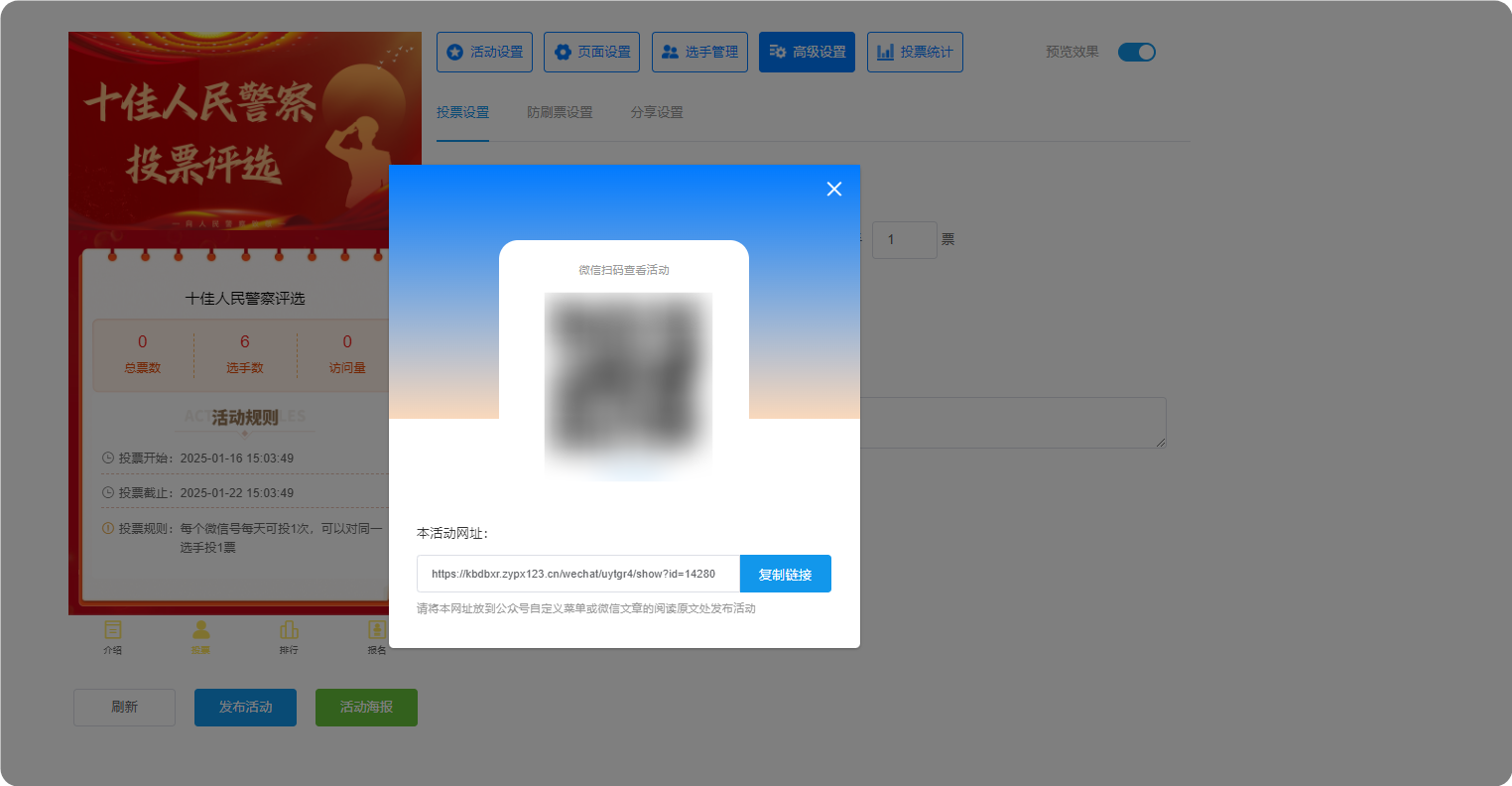The image size is (1512, 786).
Task: Select the 活动规则 section heading
Action: (245, 417)
